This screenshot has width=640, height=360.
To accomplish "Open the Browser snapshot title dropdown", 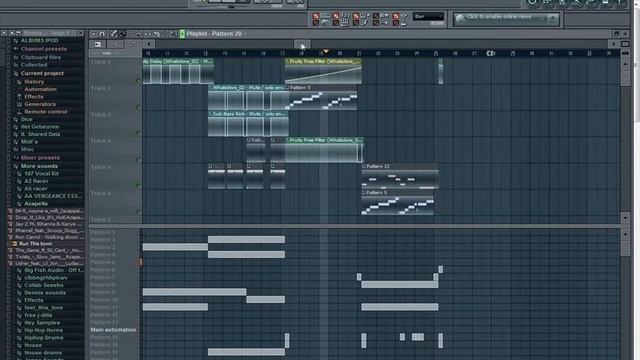I will pyautogui.click(x=49, y=33).
